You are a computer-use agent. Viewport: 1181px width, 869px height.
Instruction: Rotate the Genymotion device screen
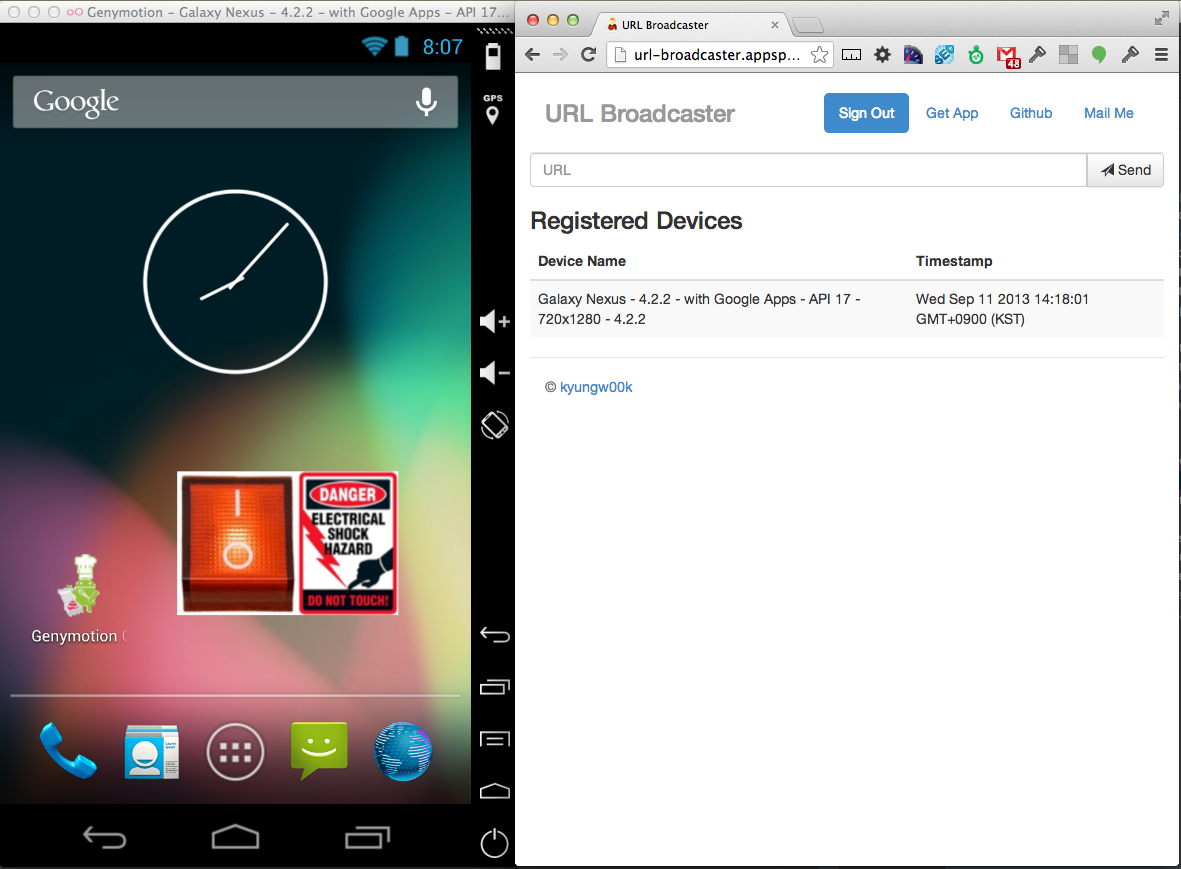coord(494,425)
